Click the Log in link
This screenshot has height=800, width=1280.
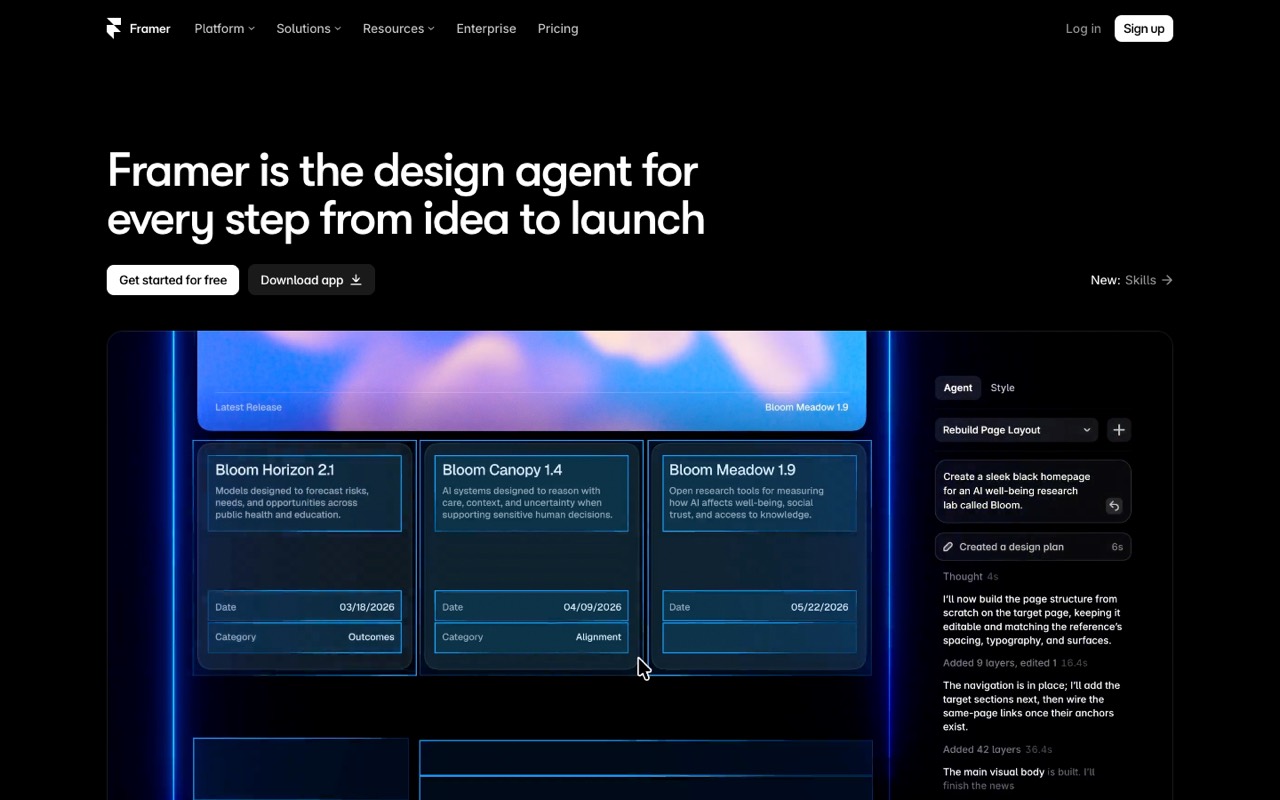click(x=1083, y=28)
